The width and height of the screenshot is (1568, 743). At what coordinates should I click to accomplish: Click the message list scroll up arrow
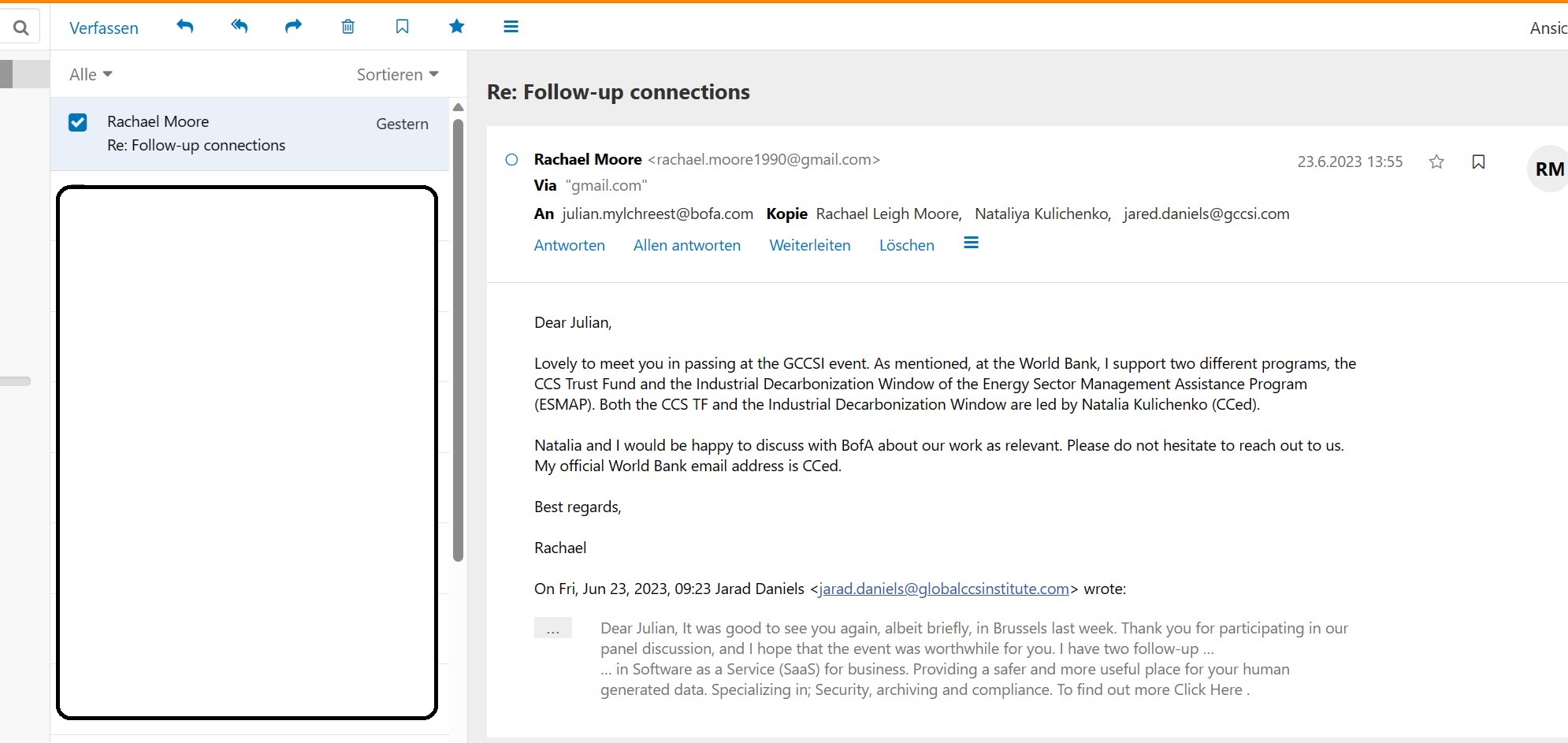pos(458,107)
